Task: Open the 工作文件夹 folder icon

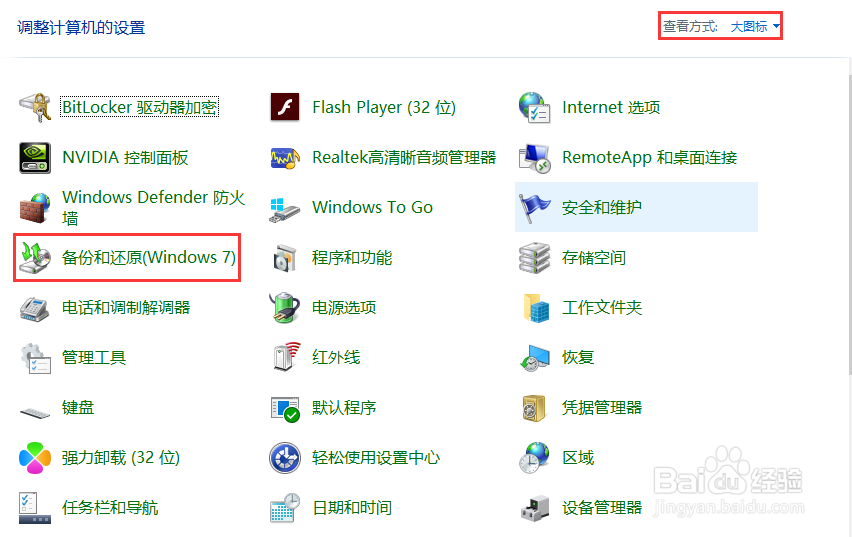Action: (x=536, y=308)
